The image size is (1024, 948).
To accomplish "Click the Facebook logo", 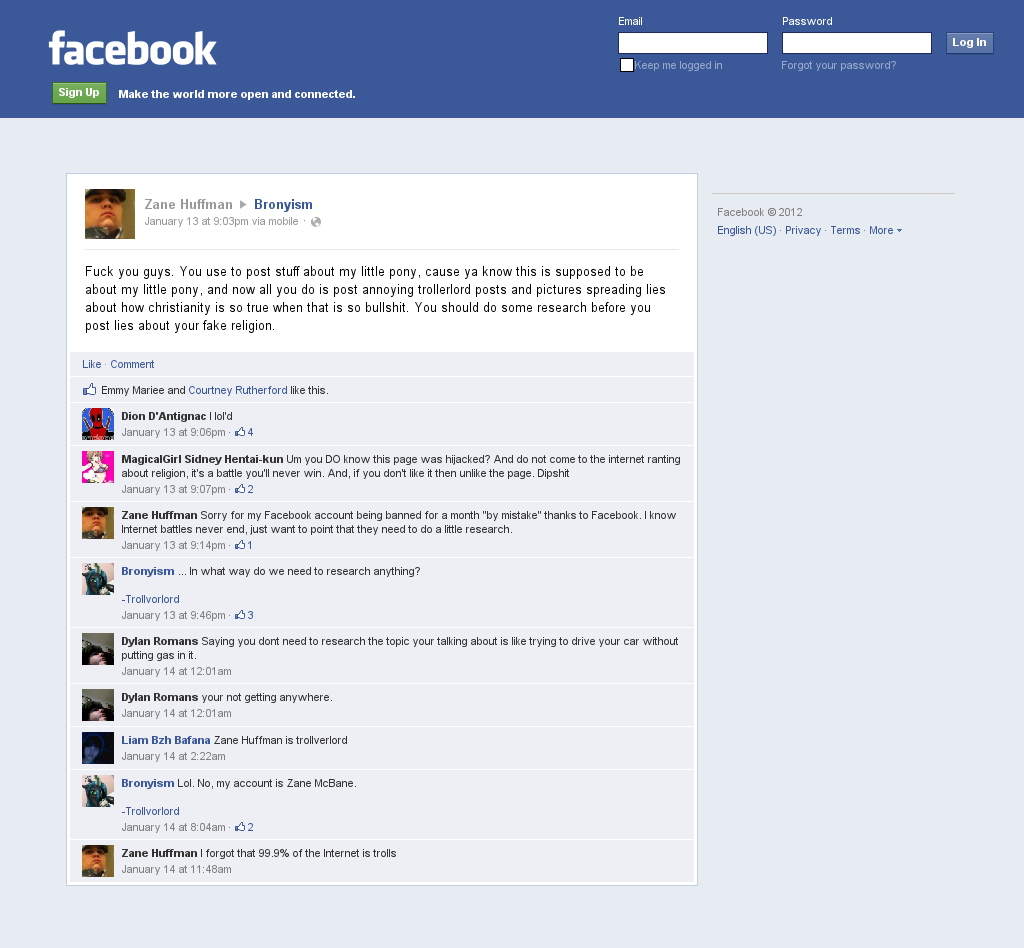I will point(133,48).
